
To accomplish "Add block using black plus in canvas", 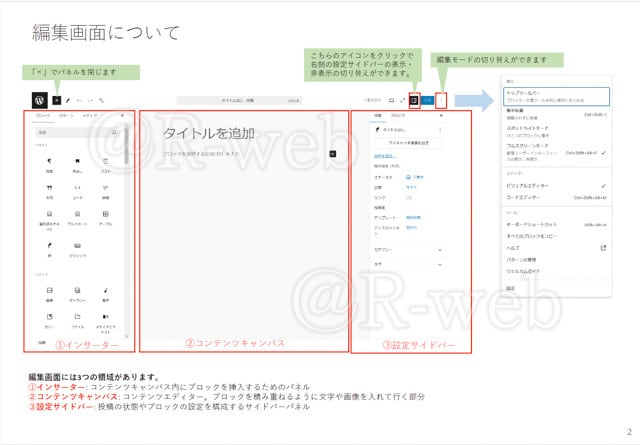I will [x=332, y=153].
